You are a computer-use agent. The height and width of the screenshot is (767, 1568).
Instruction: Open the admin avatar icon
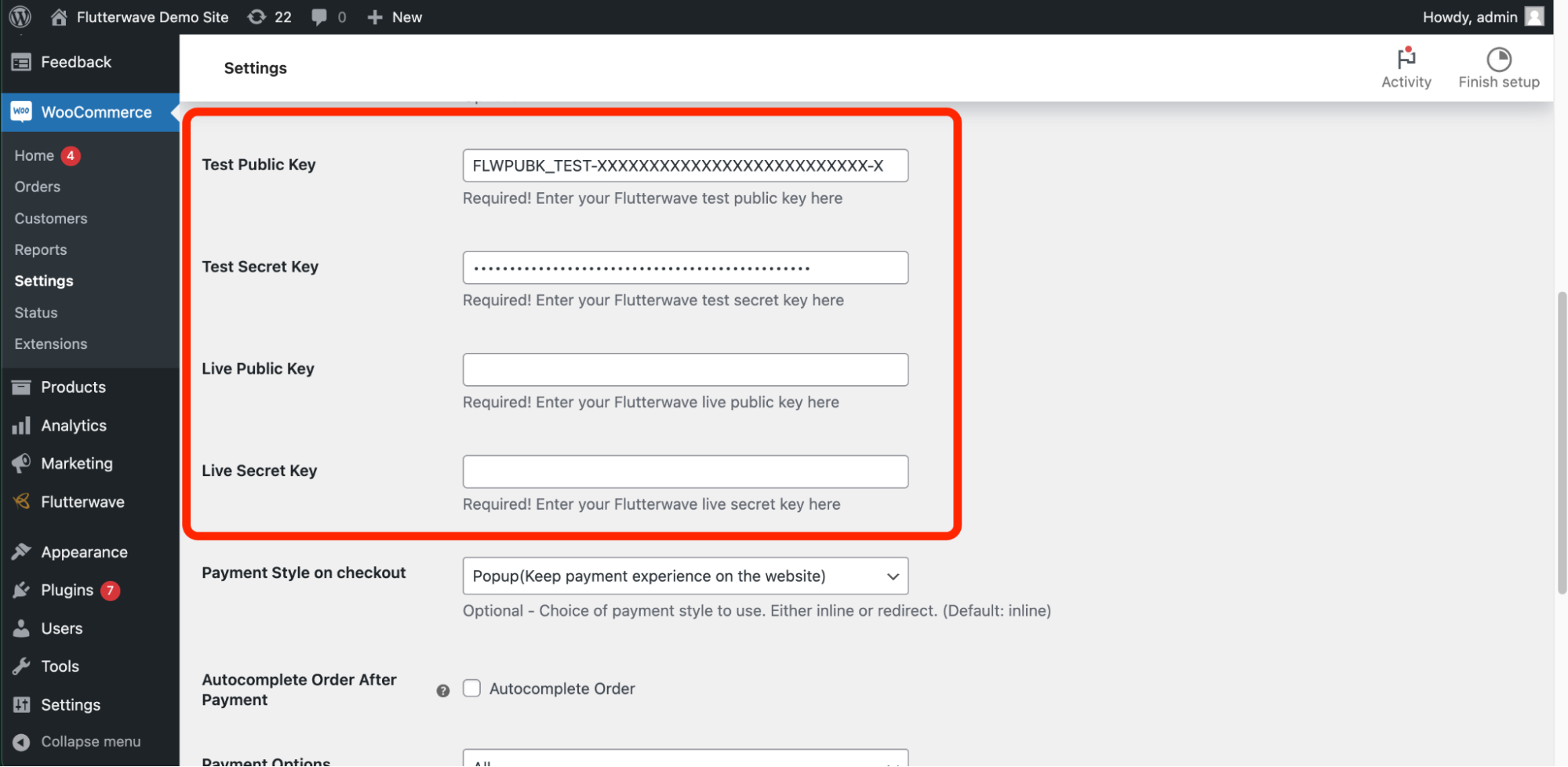coord(1534,16)
